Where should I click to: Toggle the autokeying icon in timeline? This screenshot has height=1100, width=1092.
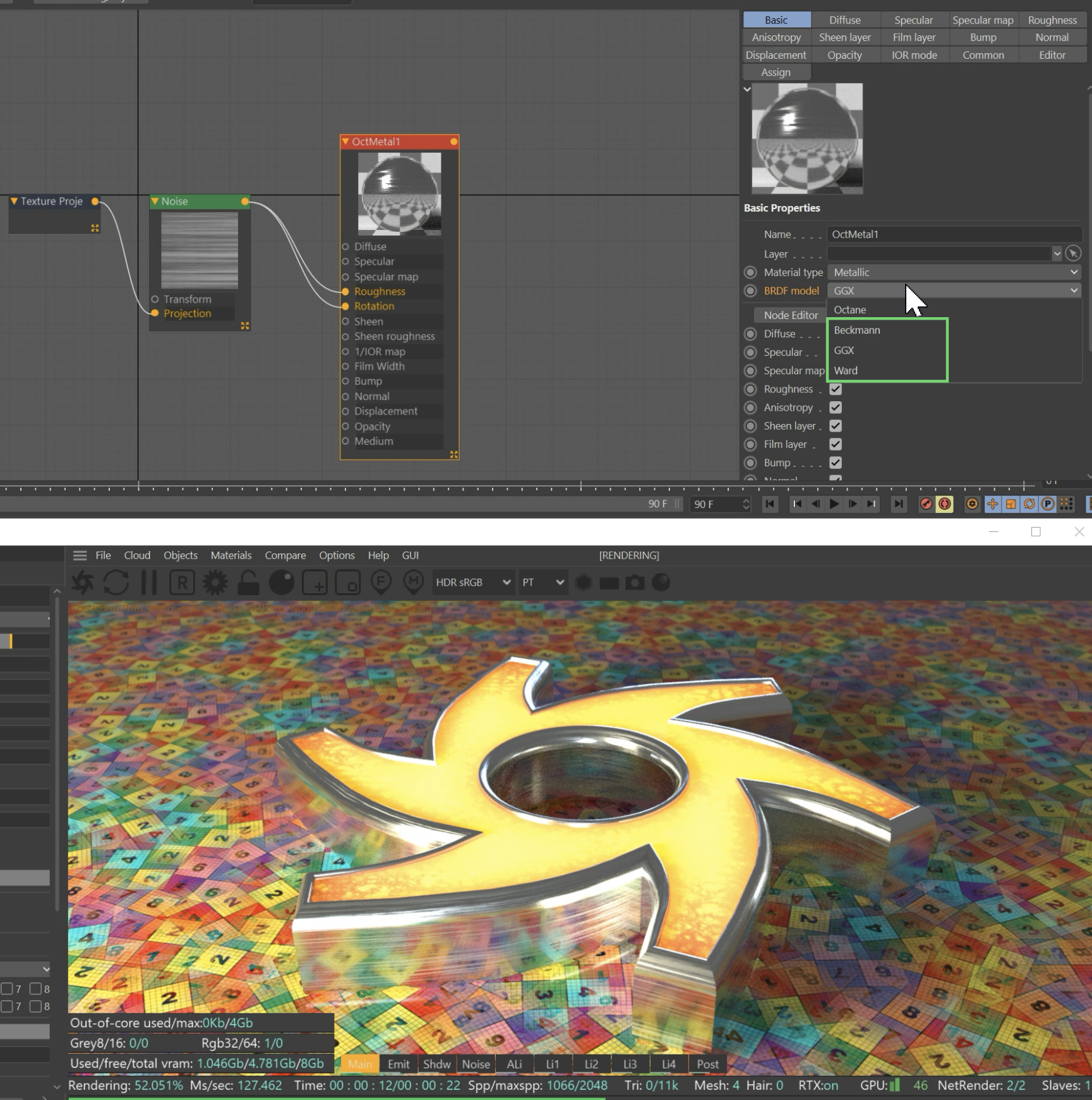coord(945,504)
